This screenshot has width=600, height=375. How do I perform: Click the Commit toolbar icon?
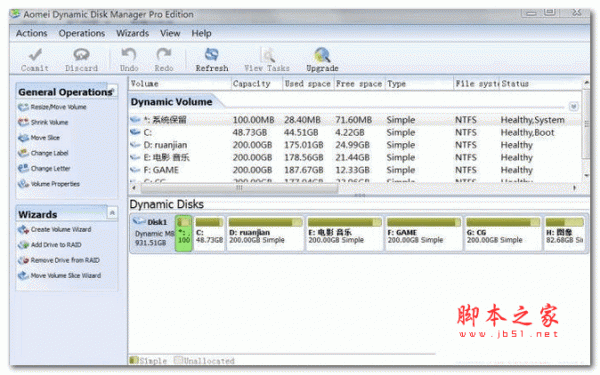coord(35,55)
